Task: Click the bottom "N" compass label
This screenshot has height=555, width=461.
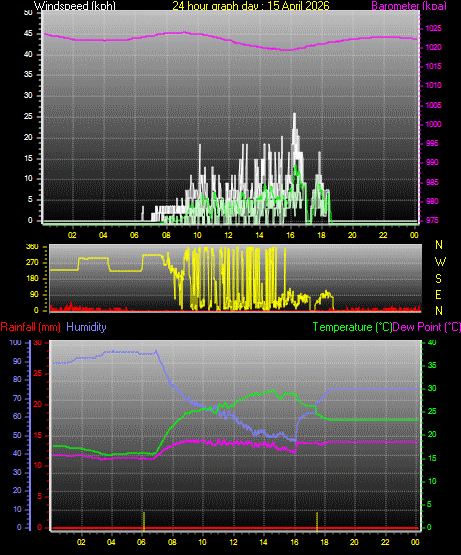Action: (439, 311)
